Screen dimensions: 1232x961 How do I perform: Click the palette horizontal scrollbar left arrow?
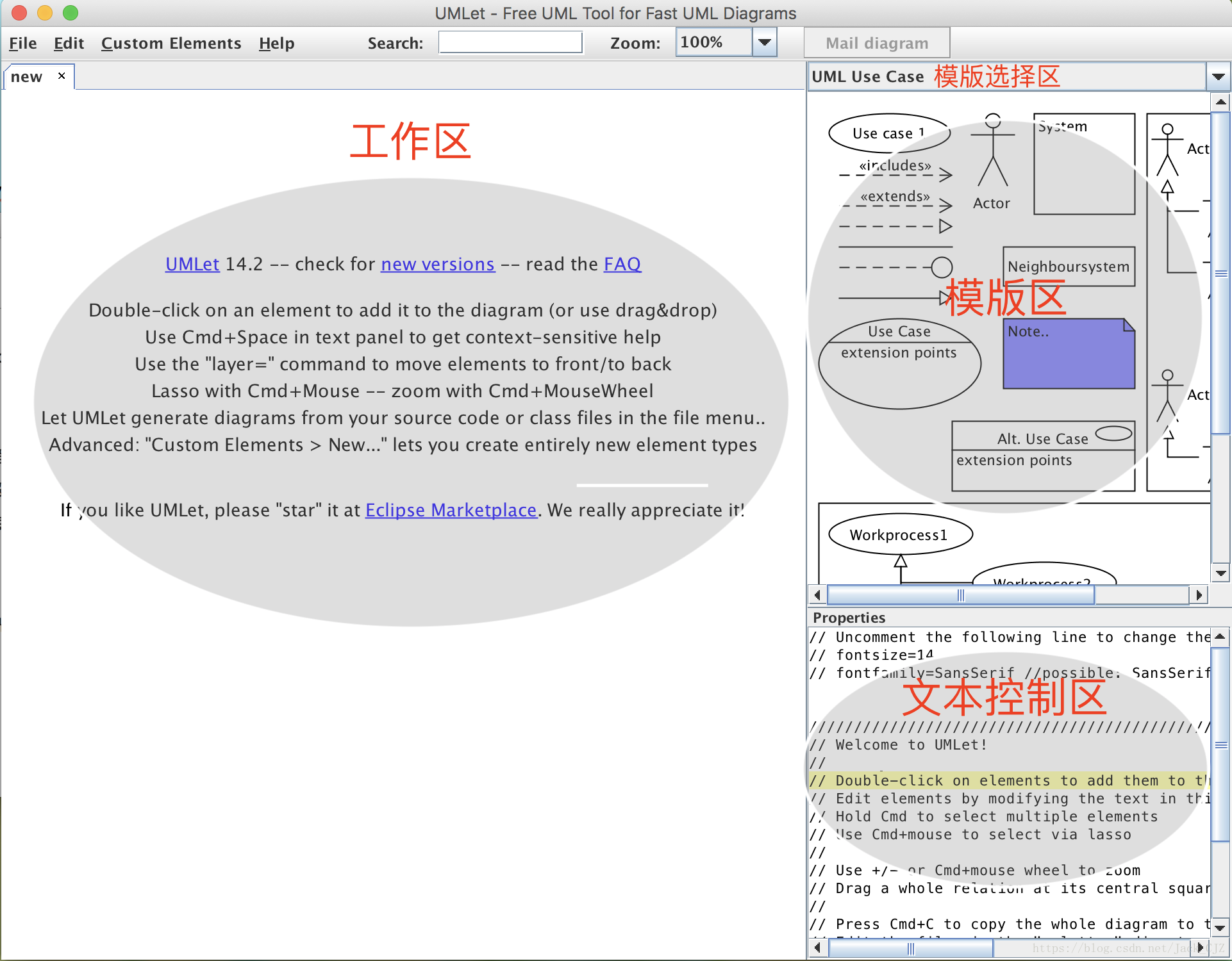tap(817, 595)
